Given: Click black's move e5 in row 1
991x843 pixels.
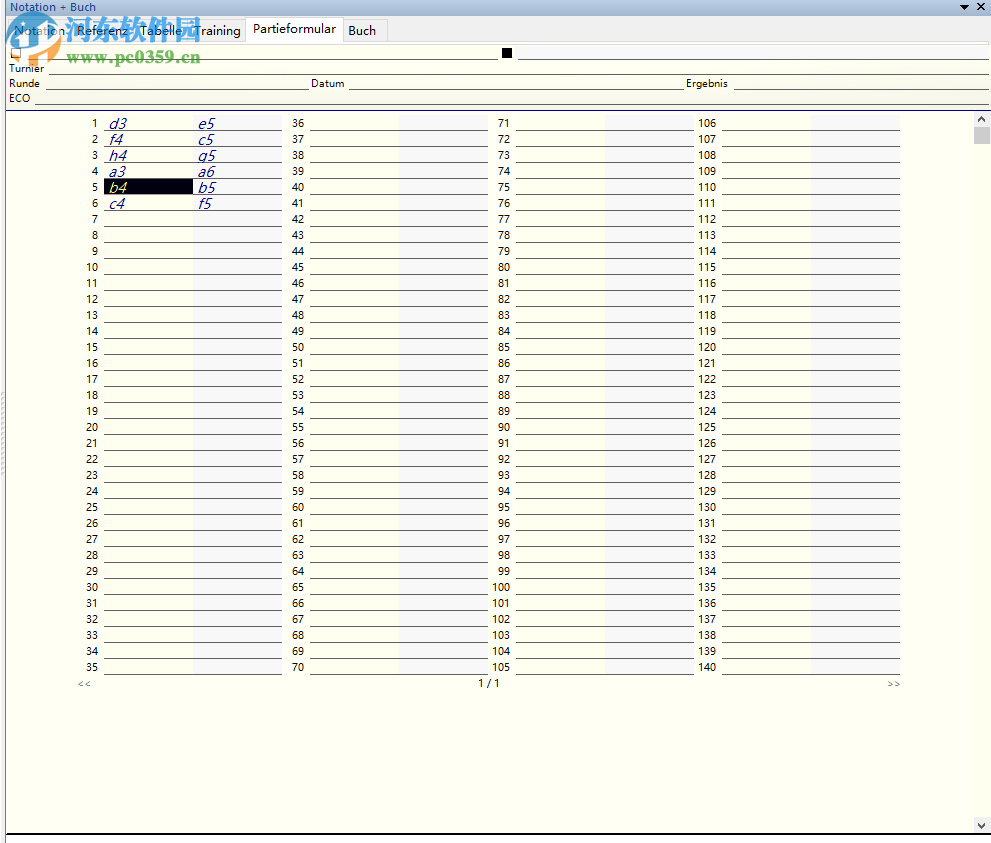Looking at the screenshot, I should point(206,124).
